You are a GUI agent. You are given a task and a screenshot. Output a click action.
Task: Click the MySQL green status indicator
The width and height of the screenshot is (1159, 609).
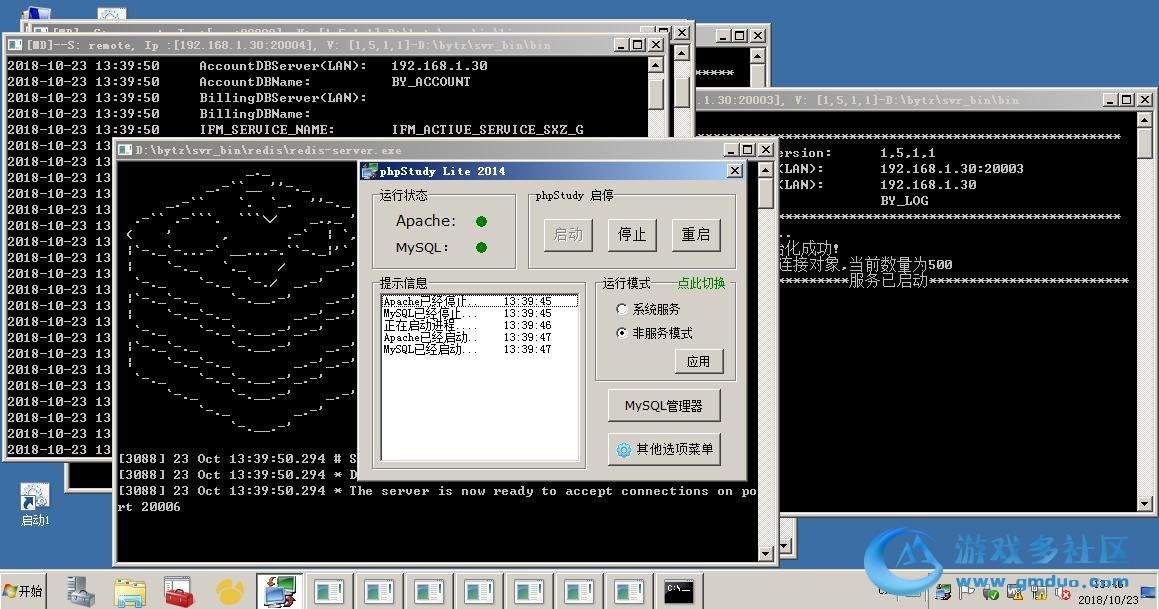pos(481,248)
